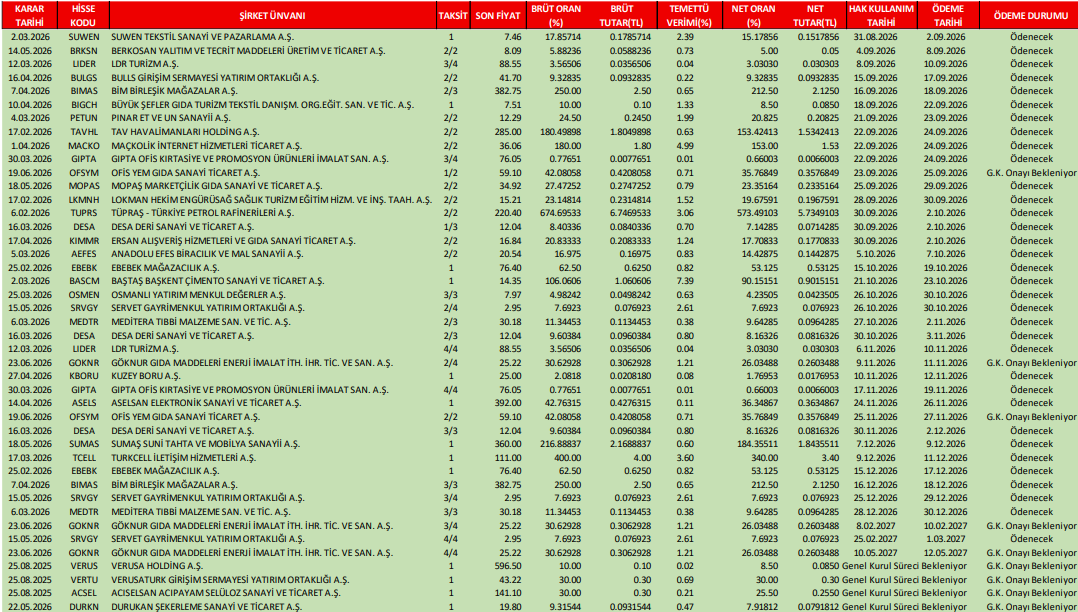Select the KUZEY BORU A.Ş. cell

tap(146, 376)
